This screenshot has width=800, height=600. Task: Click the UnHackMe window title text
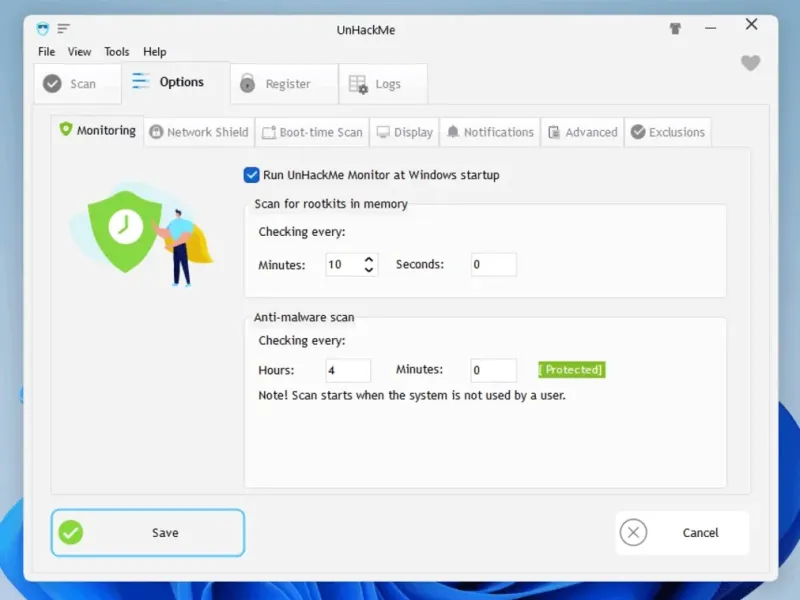click(x=366, y=30)
